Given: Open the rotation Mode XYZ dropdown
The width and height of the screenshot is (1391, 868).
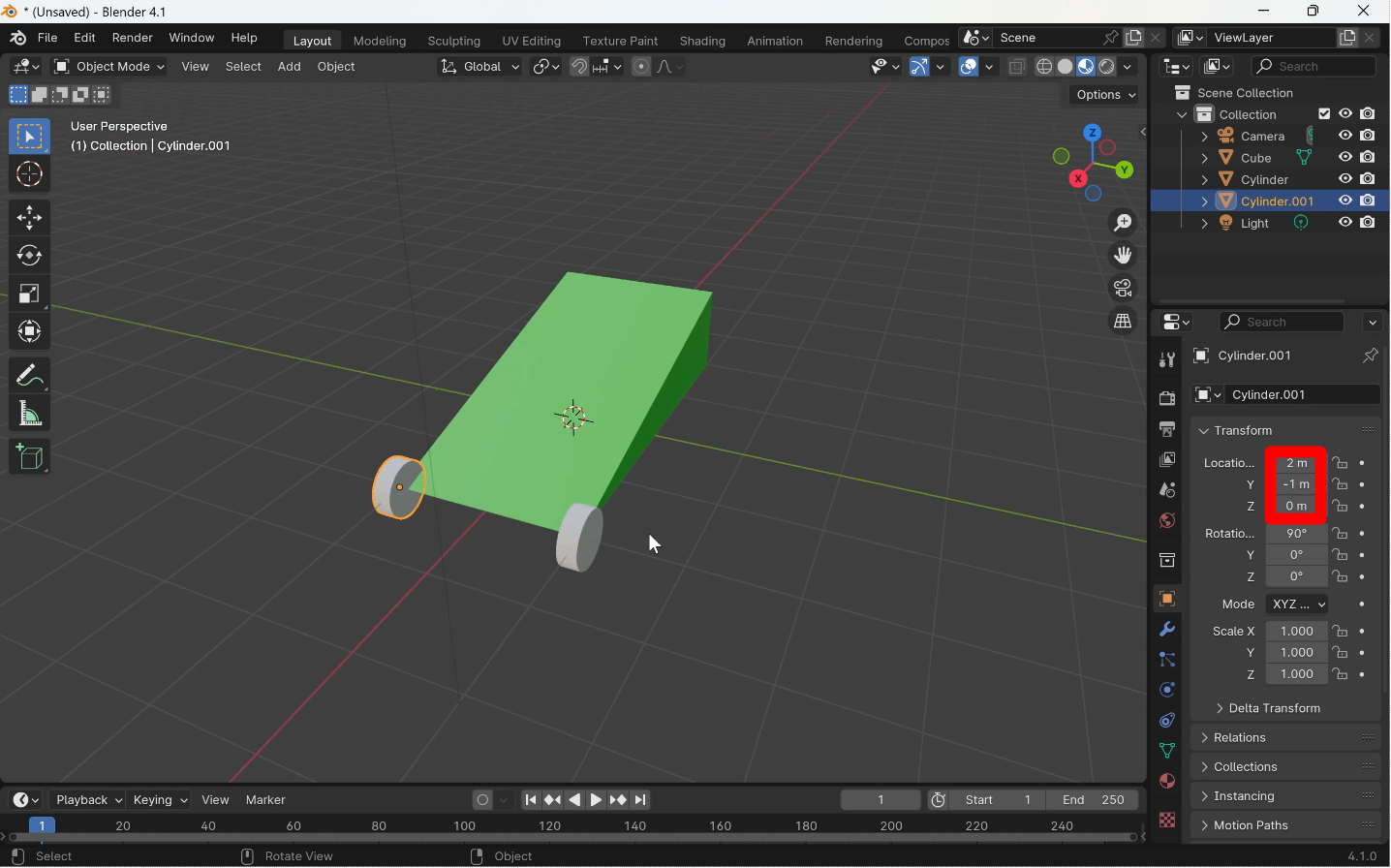Looking at the screenshot, I should point(1297,604).
